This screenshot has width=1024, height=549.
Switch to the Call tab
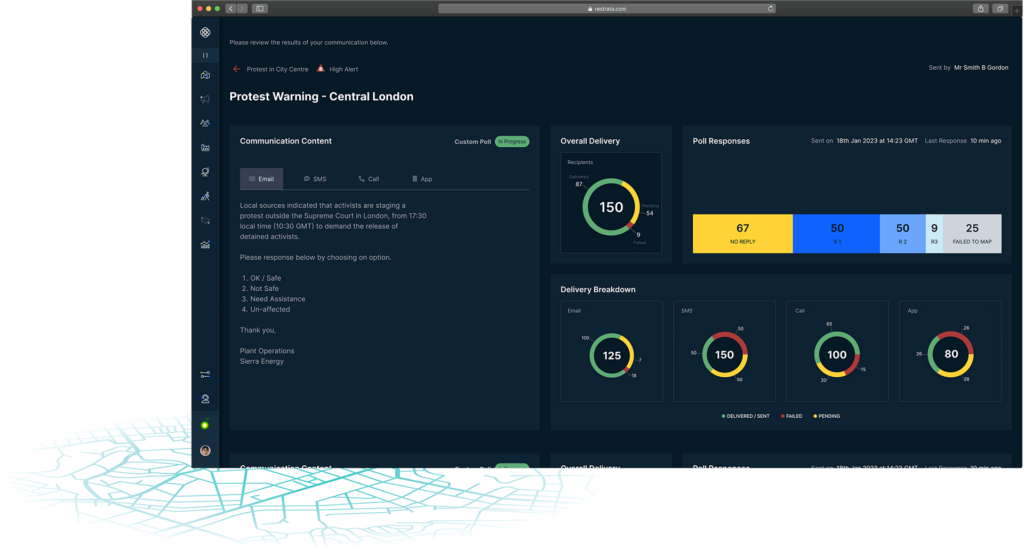point(368,179)
